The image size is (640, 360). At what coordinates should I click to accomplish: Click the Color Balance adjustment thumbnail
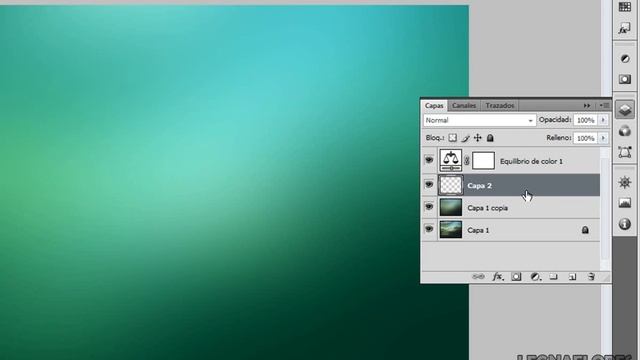coord(451,160)
